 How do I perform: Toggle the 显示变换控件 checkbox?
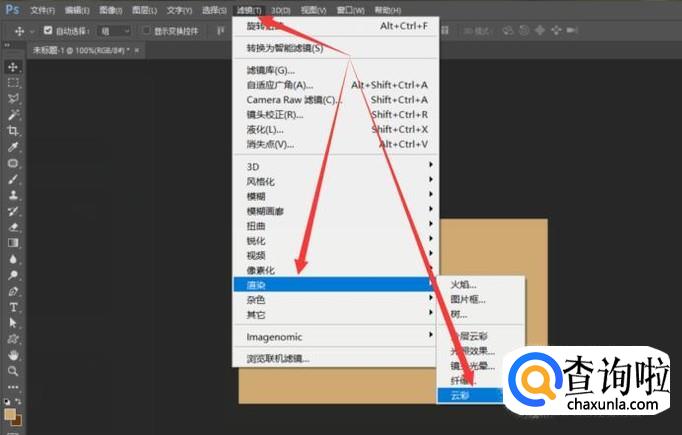147,30
